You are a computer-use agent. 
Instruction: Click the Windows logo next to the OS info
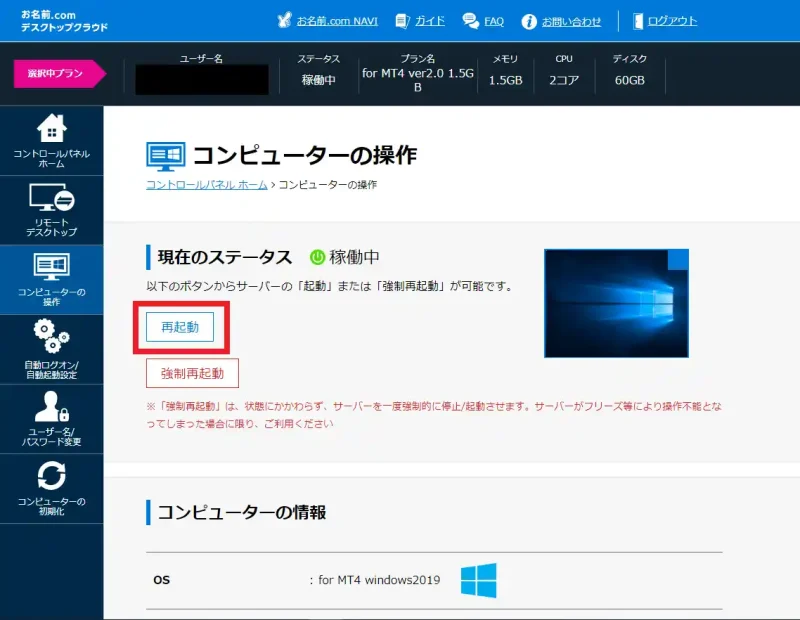point(478,578)
